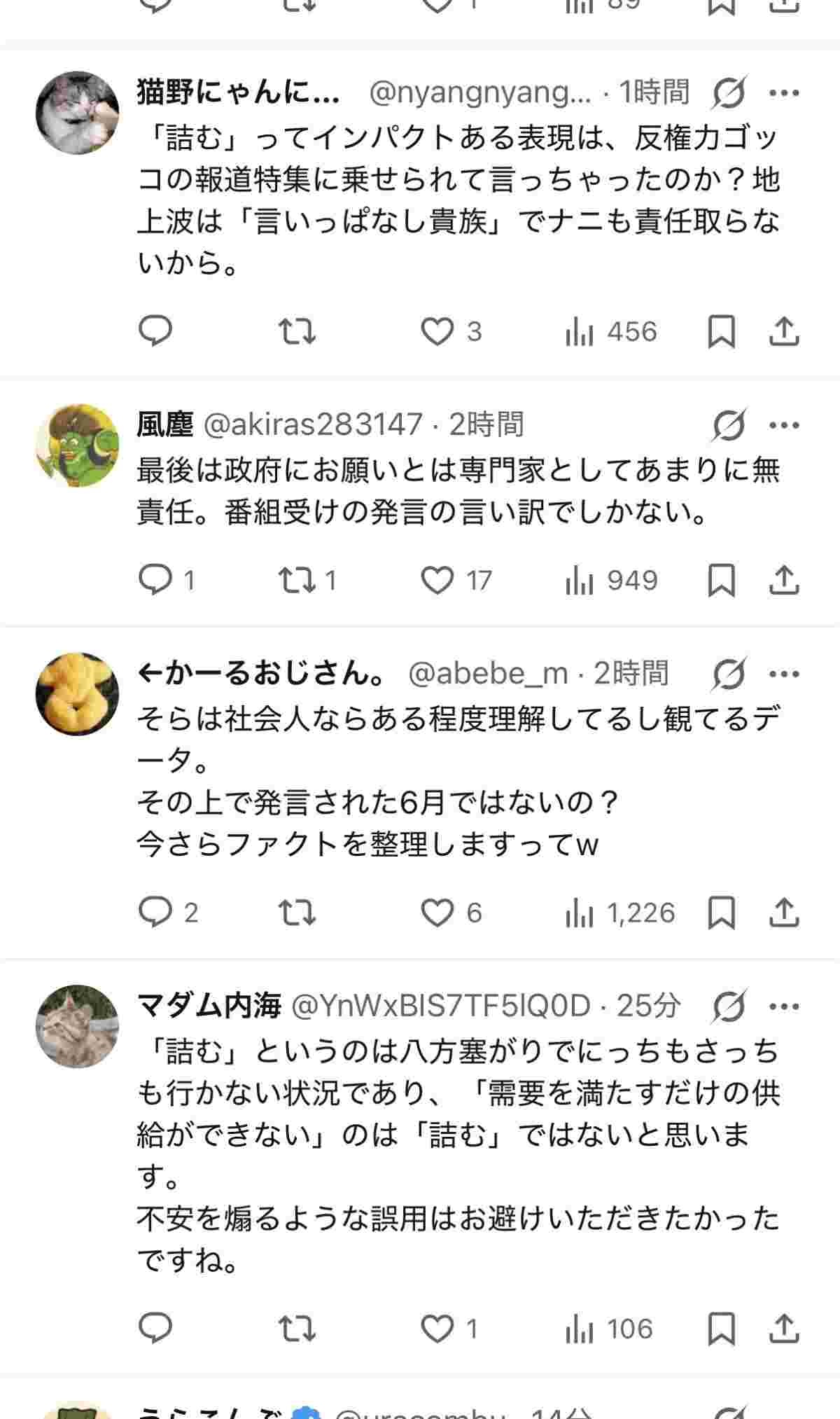Open Grok icon on 風塵's post
This screenshot has height=1419, width=840.
728,424
